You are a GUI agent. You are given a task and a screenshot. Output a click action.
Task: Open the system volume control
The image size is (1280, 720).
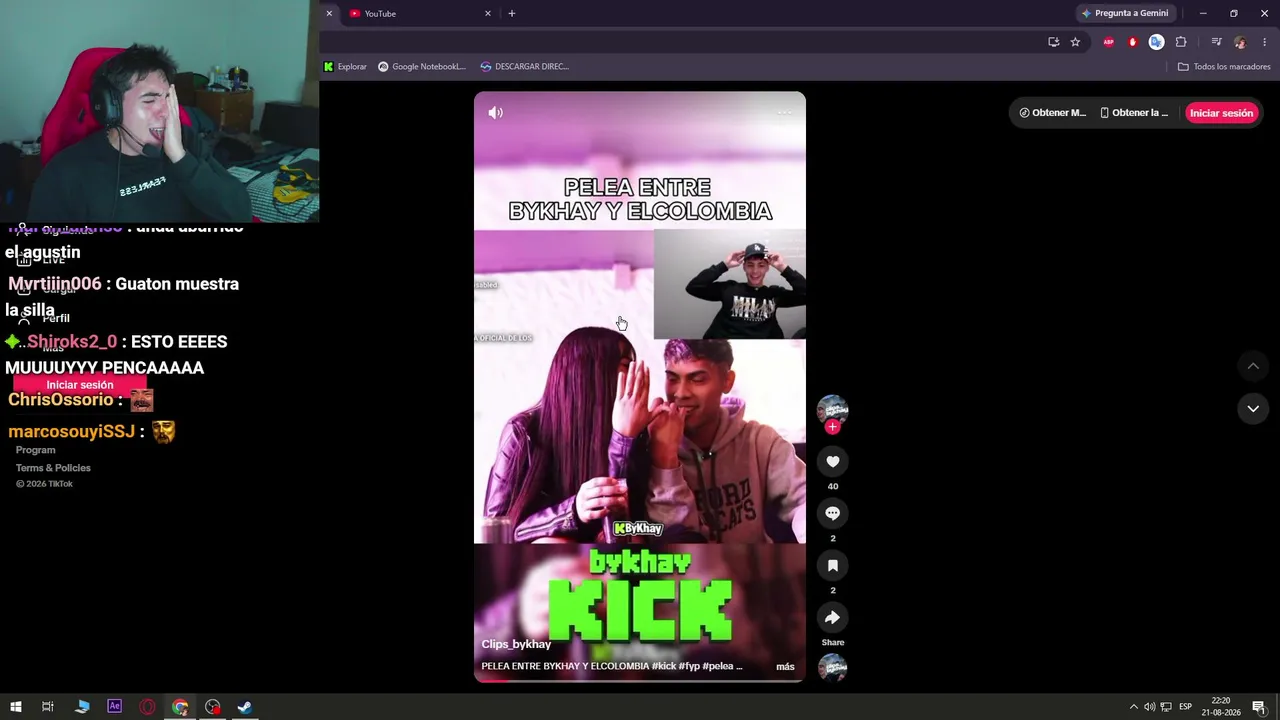(x=1149, y=707)
